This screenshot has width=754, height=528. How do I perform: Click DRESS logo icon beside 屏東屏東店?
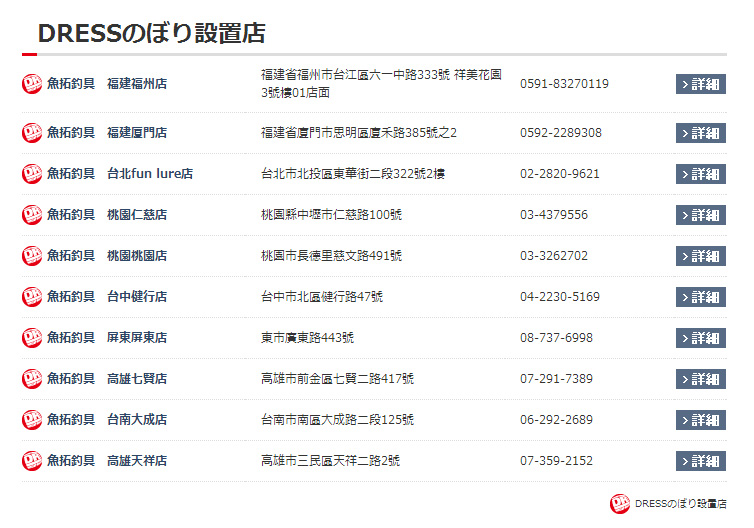(32, 338)
